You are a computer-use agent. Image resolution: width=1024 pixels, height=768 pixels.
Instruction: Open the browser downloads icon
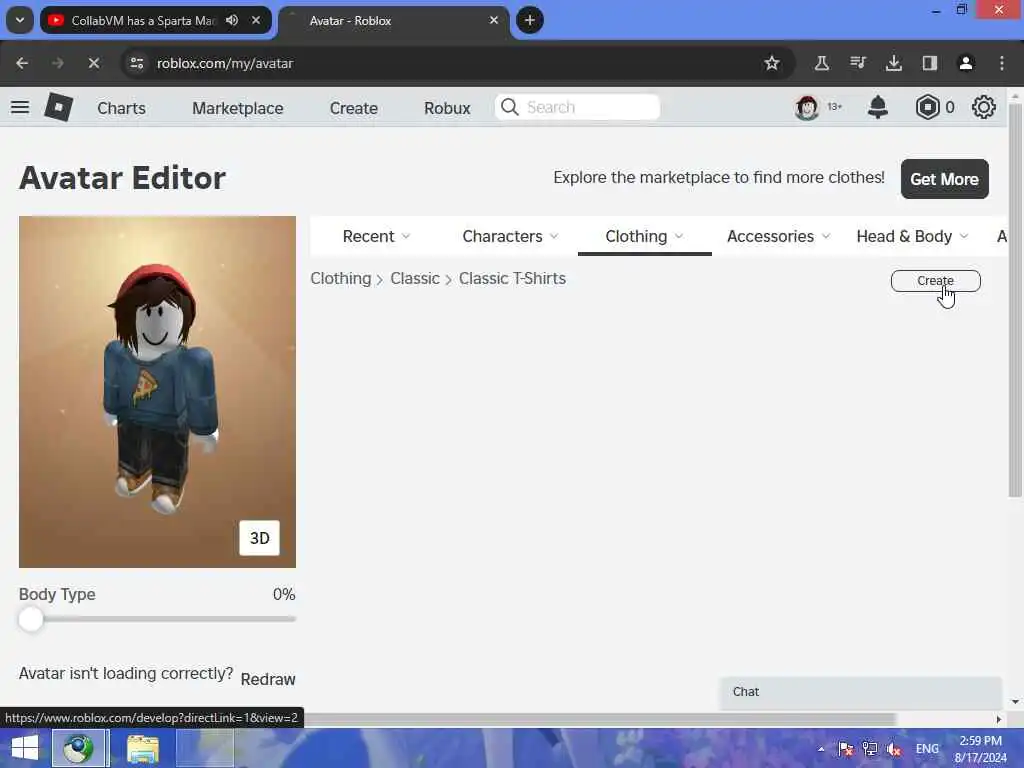coord(893,63)
